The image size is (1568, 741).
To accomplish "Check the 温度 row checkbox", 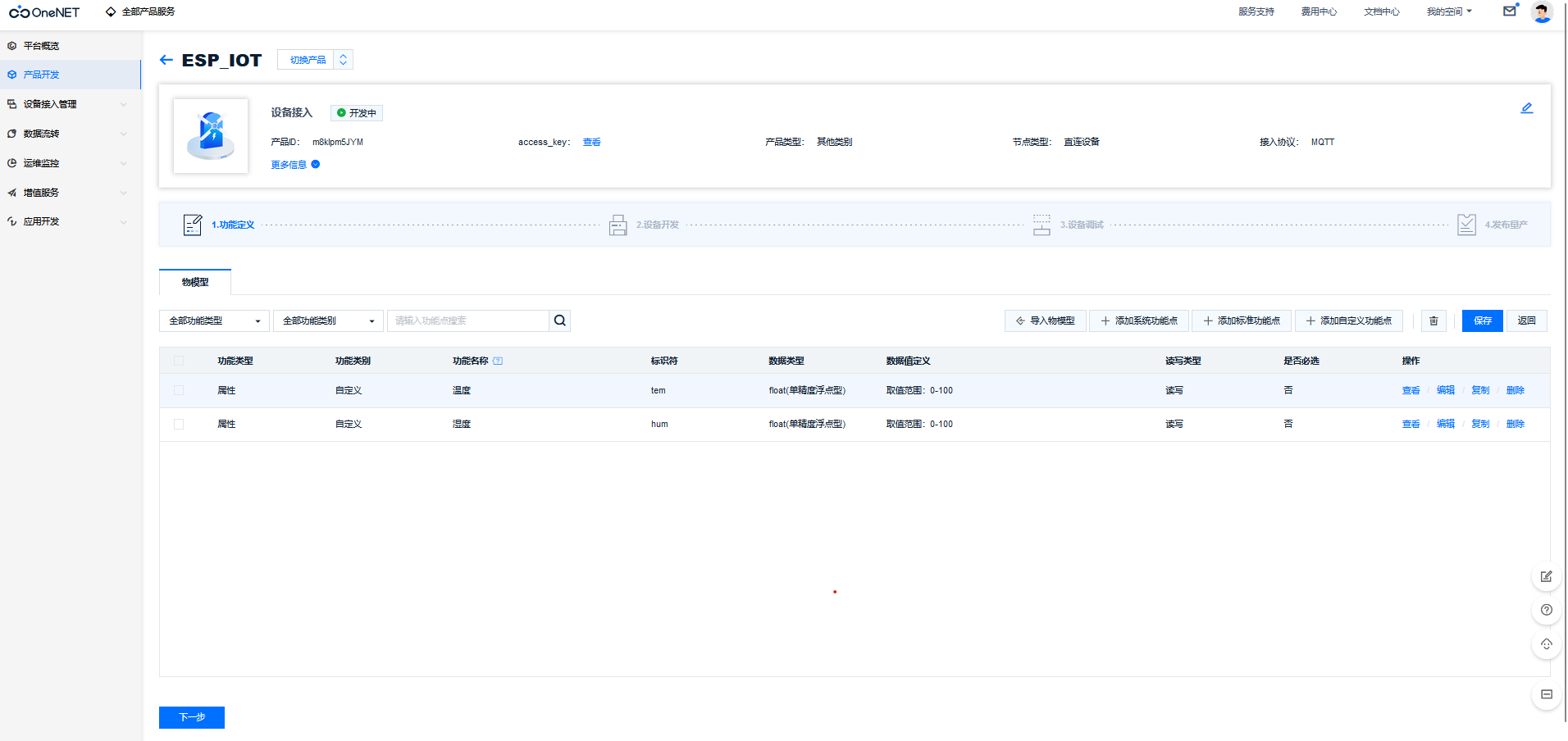I will point(179,390).
